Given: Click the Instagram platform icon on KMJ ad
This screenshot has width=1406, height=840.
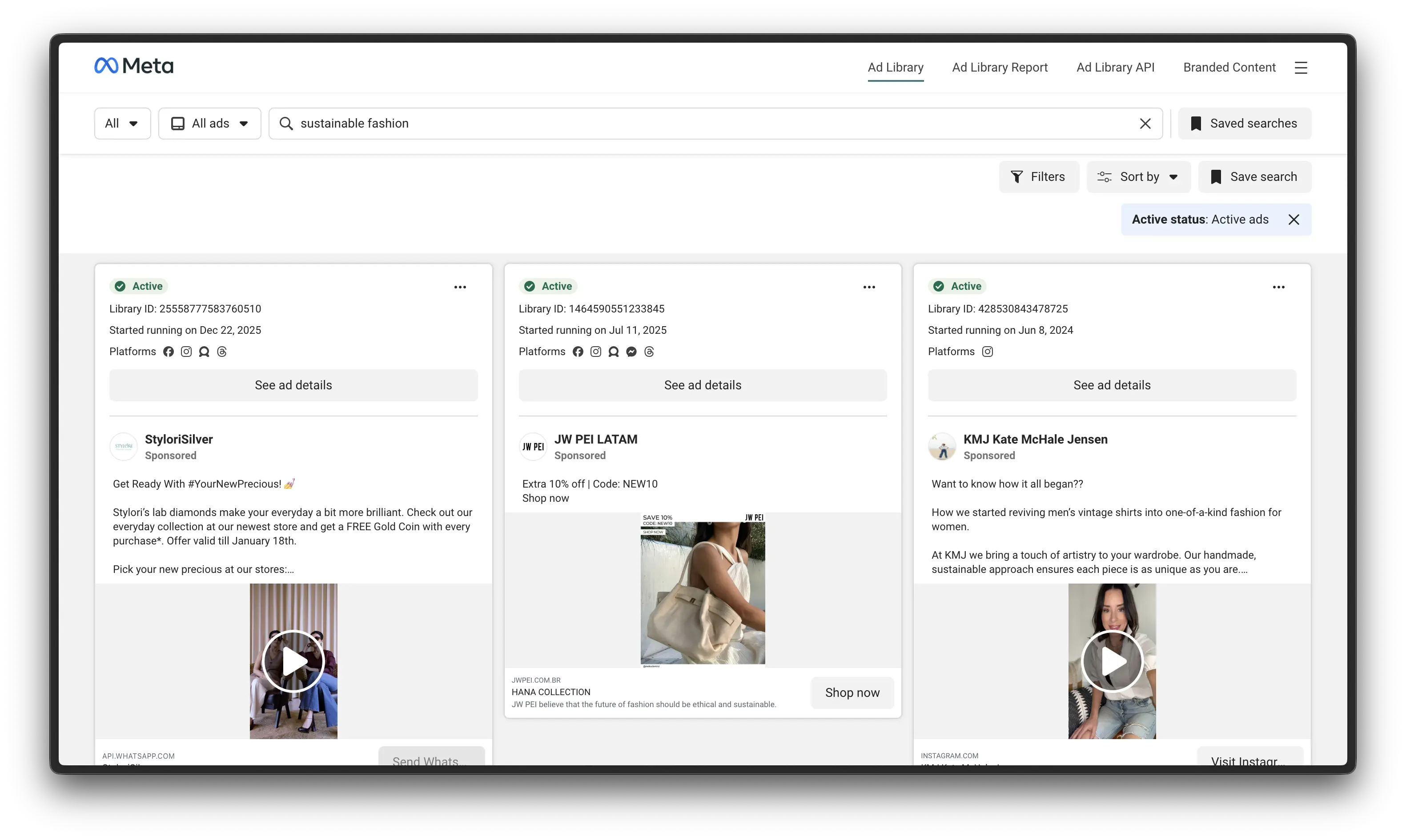Looking at the screenshot, I should (988, 352).
